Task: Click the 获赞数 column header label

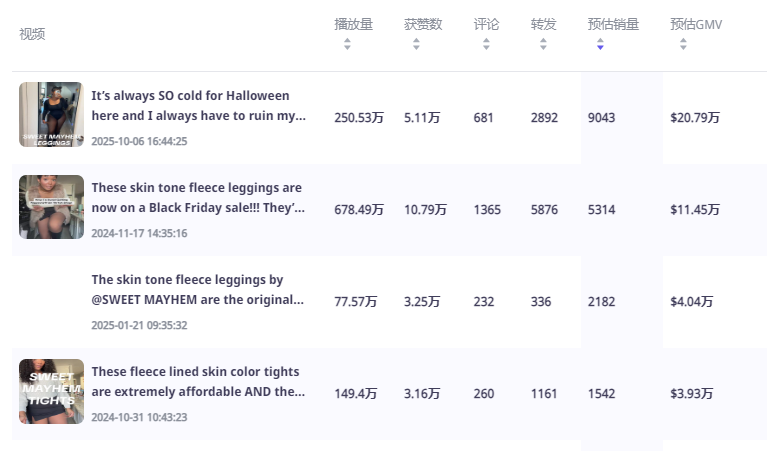Action: [423, 24]
